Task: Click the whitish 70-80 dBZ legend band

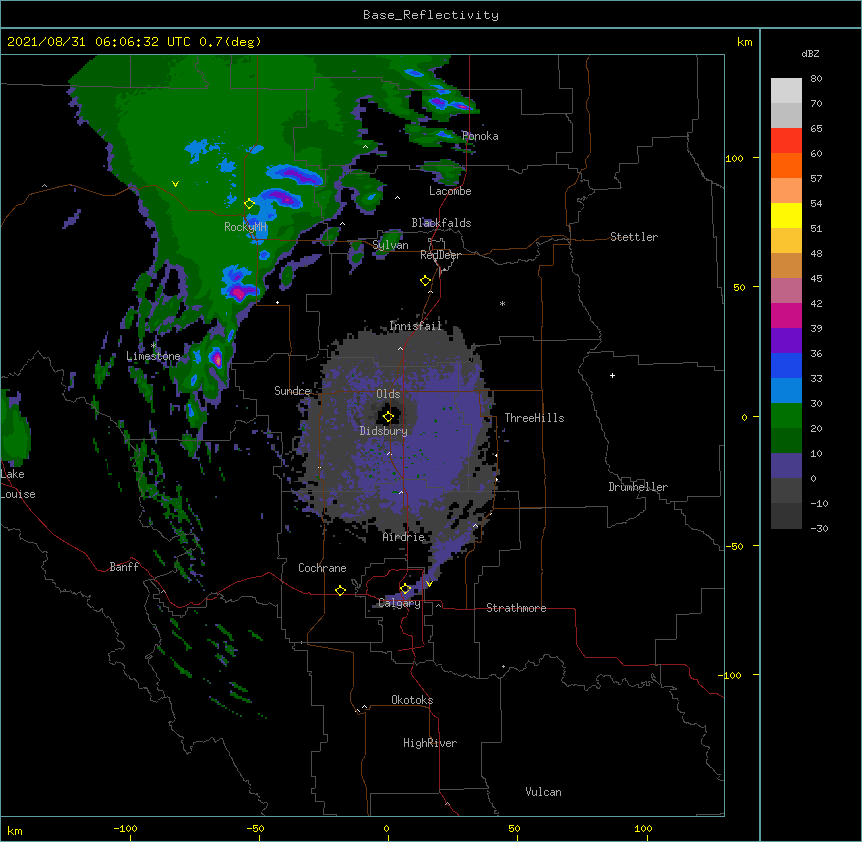Action: [786, 91]
